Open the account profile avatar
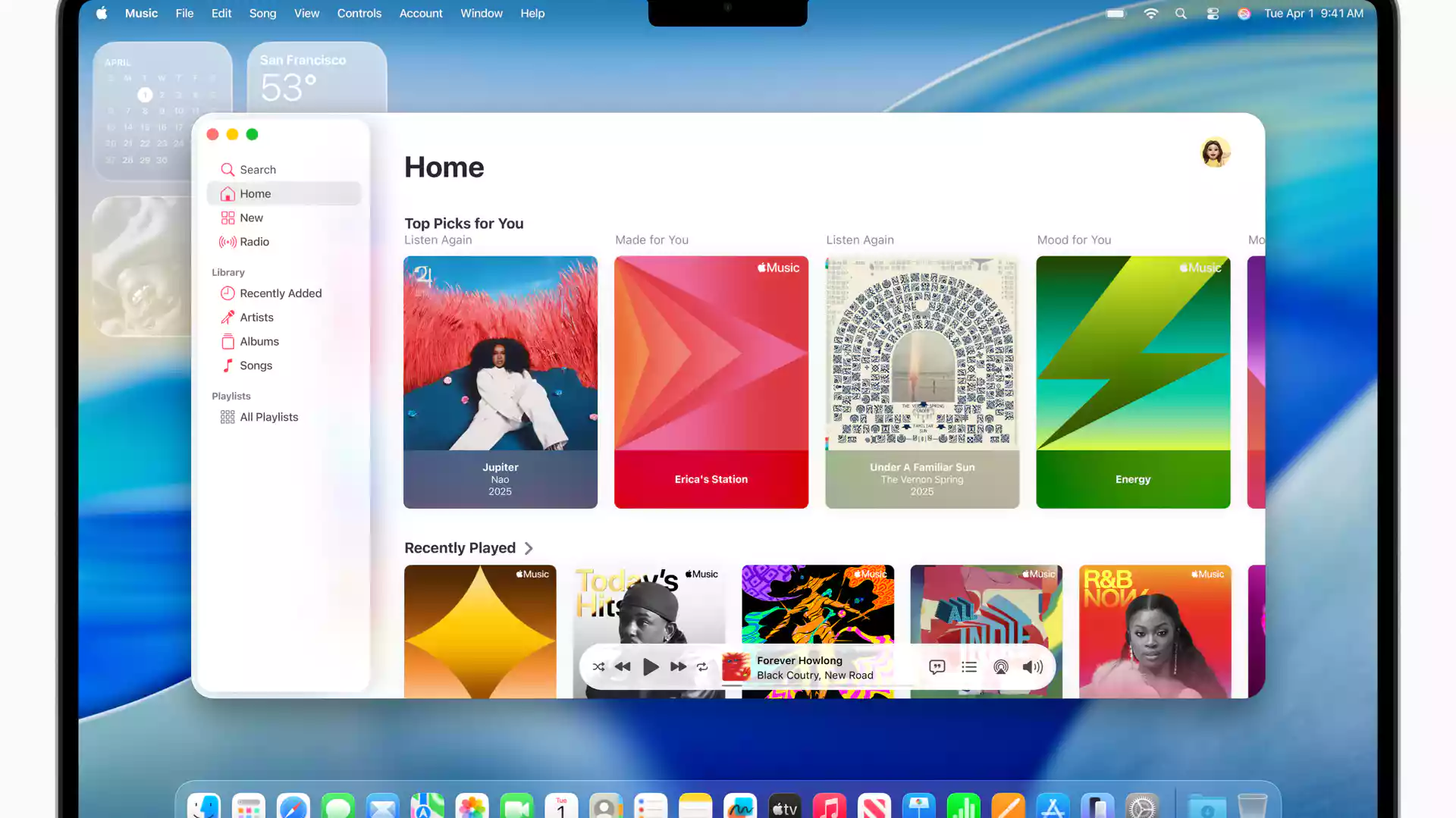This screenshot has width=1456, height=818. pyautogui.click(x=1216, y=152)
